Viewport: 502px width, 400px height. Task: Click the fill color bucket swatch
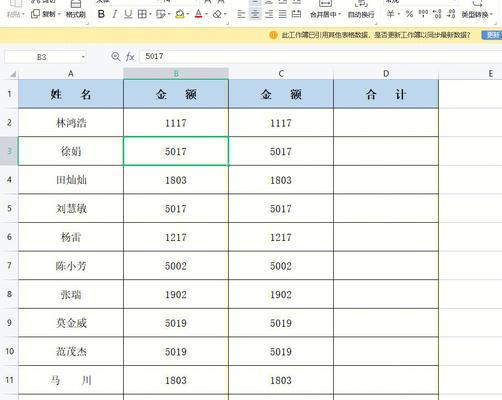(180, 14)
